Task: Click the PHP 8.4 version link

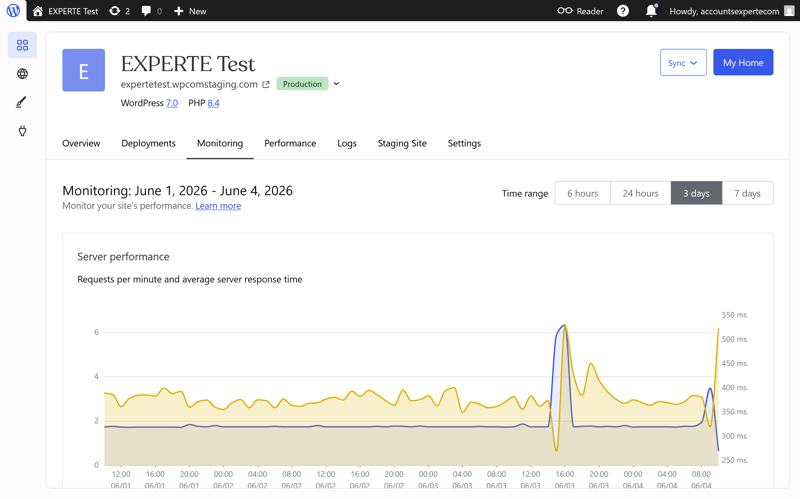Action: pyautogui.click(x=213, y=103)
